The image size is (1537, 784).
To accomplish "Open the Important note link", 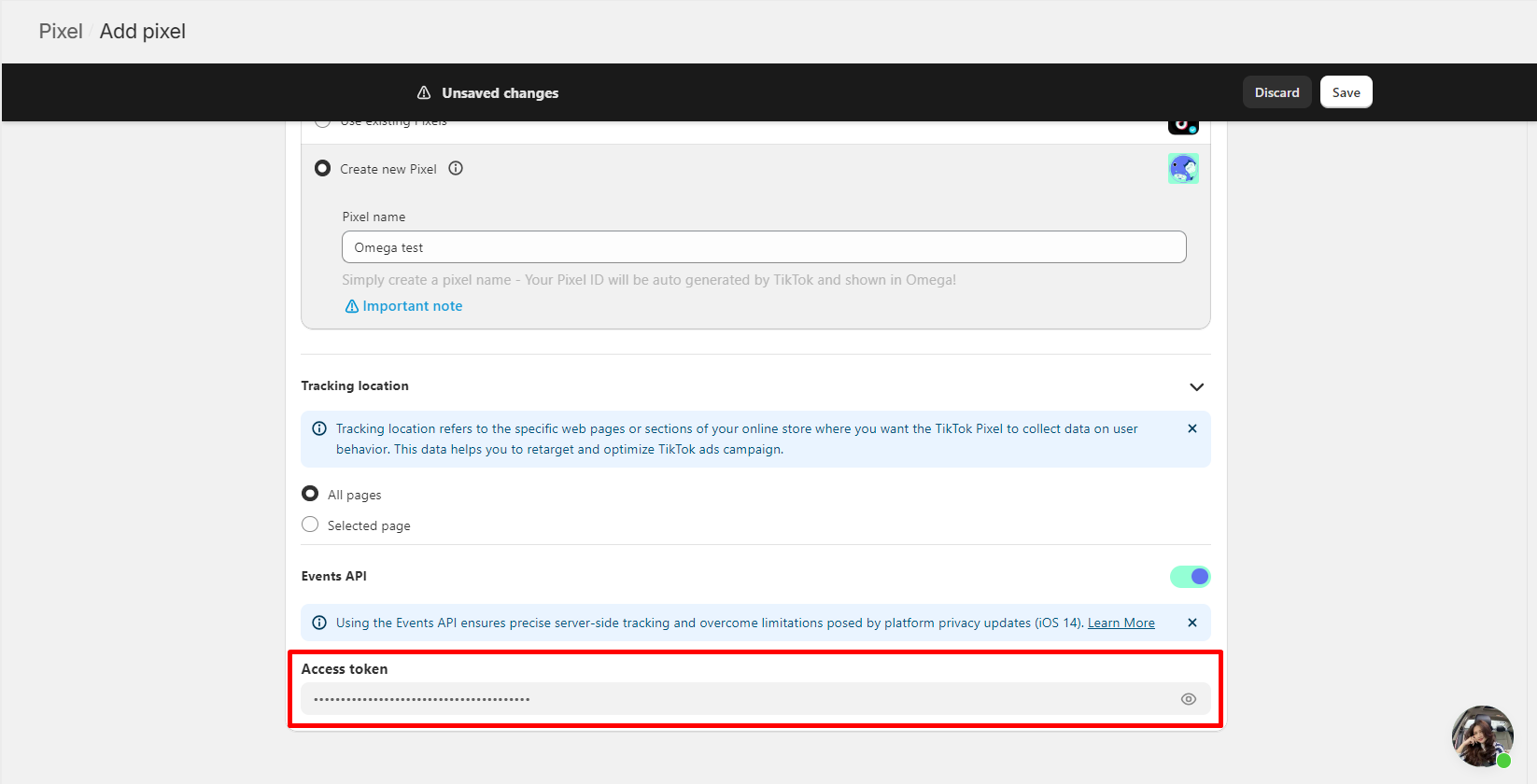I will coord(412,306).
